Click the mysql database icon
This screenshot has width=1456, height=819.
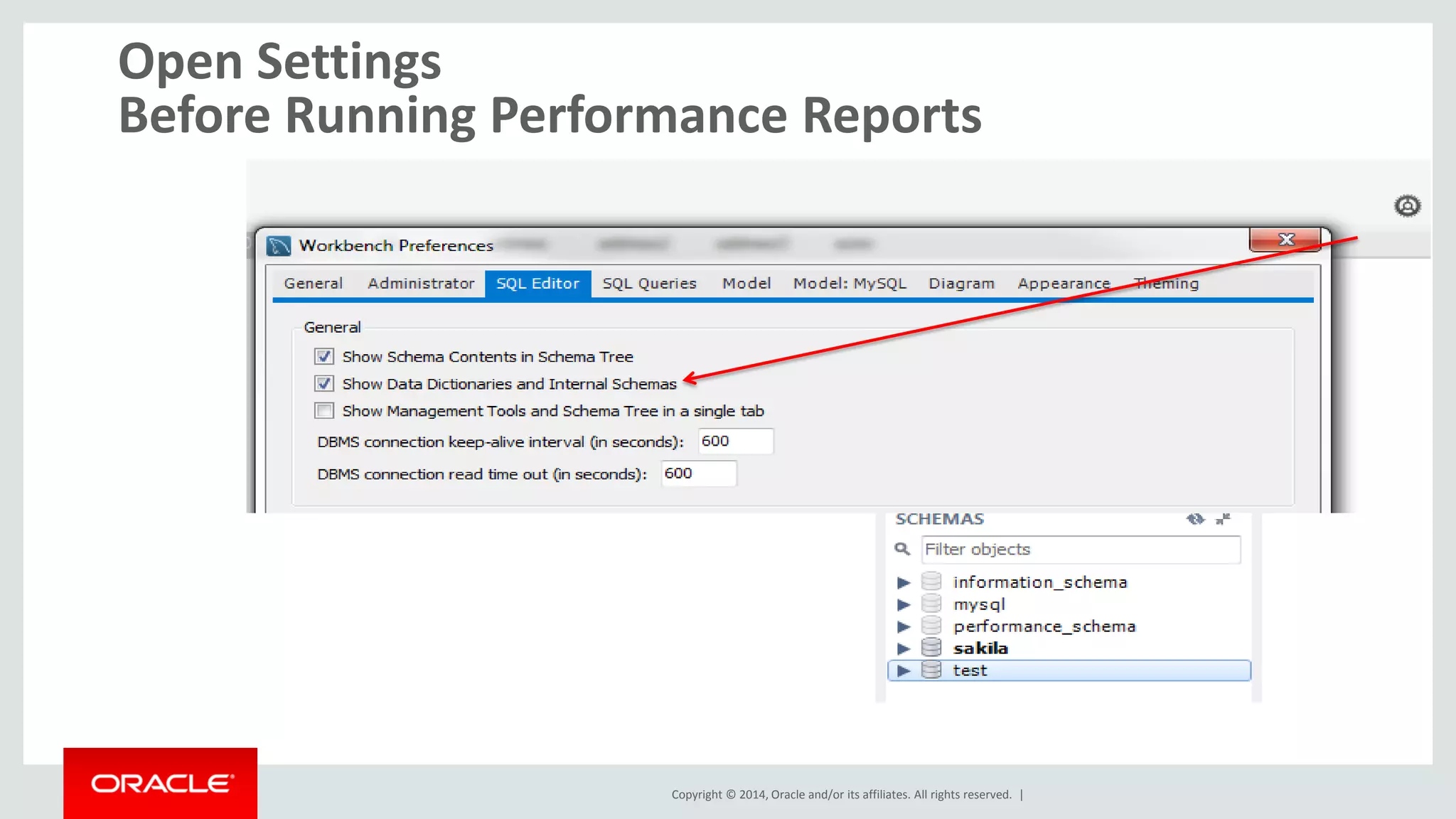tap(931, 604)
